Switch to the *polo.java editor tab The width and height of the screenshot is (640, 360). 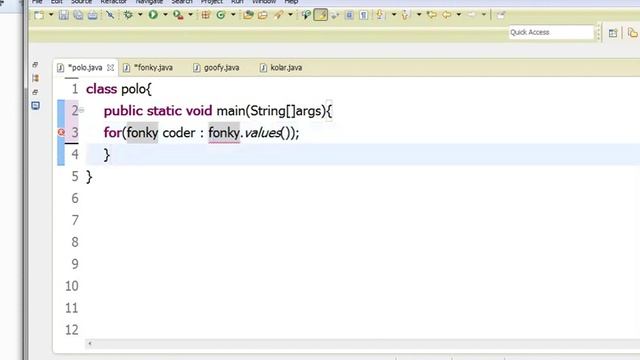[x=85, y=67]
